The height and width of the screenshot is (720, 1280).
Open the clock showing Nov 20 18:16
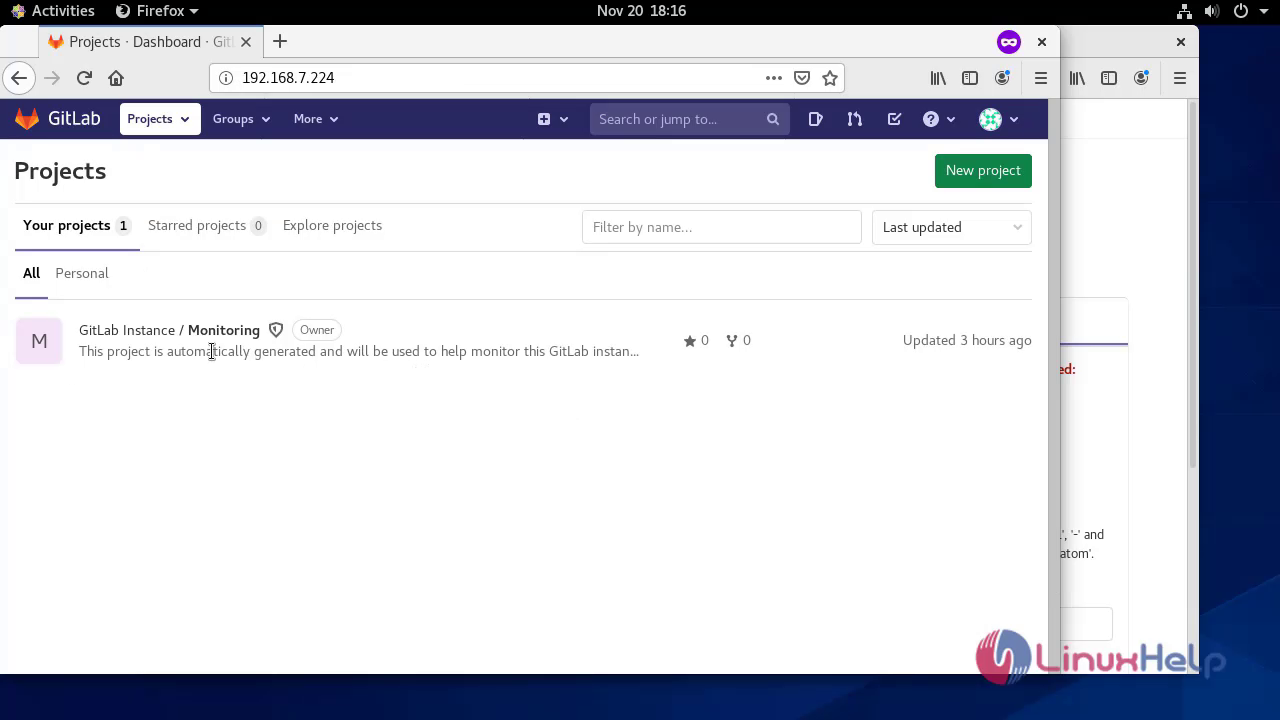(x=641, y=11)
